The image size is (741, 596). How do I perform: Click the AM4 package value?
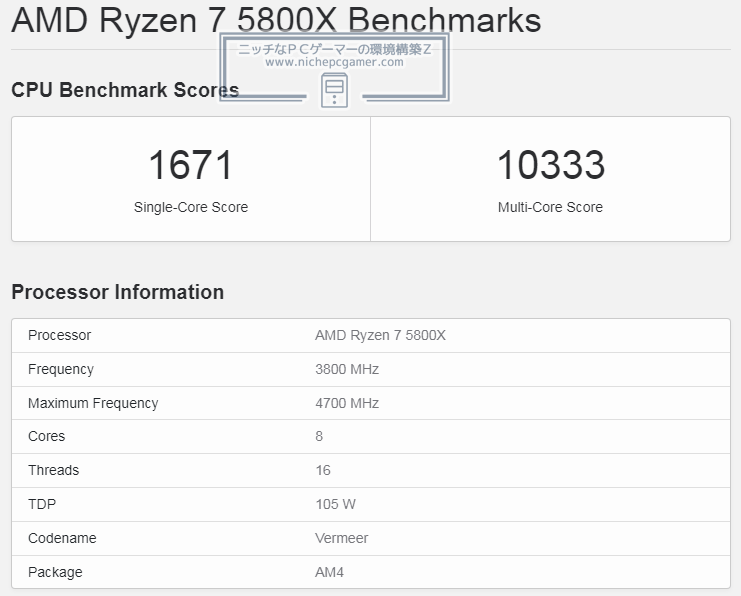tap(329, 572)
